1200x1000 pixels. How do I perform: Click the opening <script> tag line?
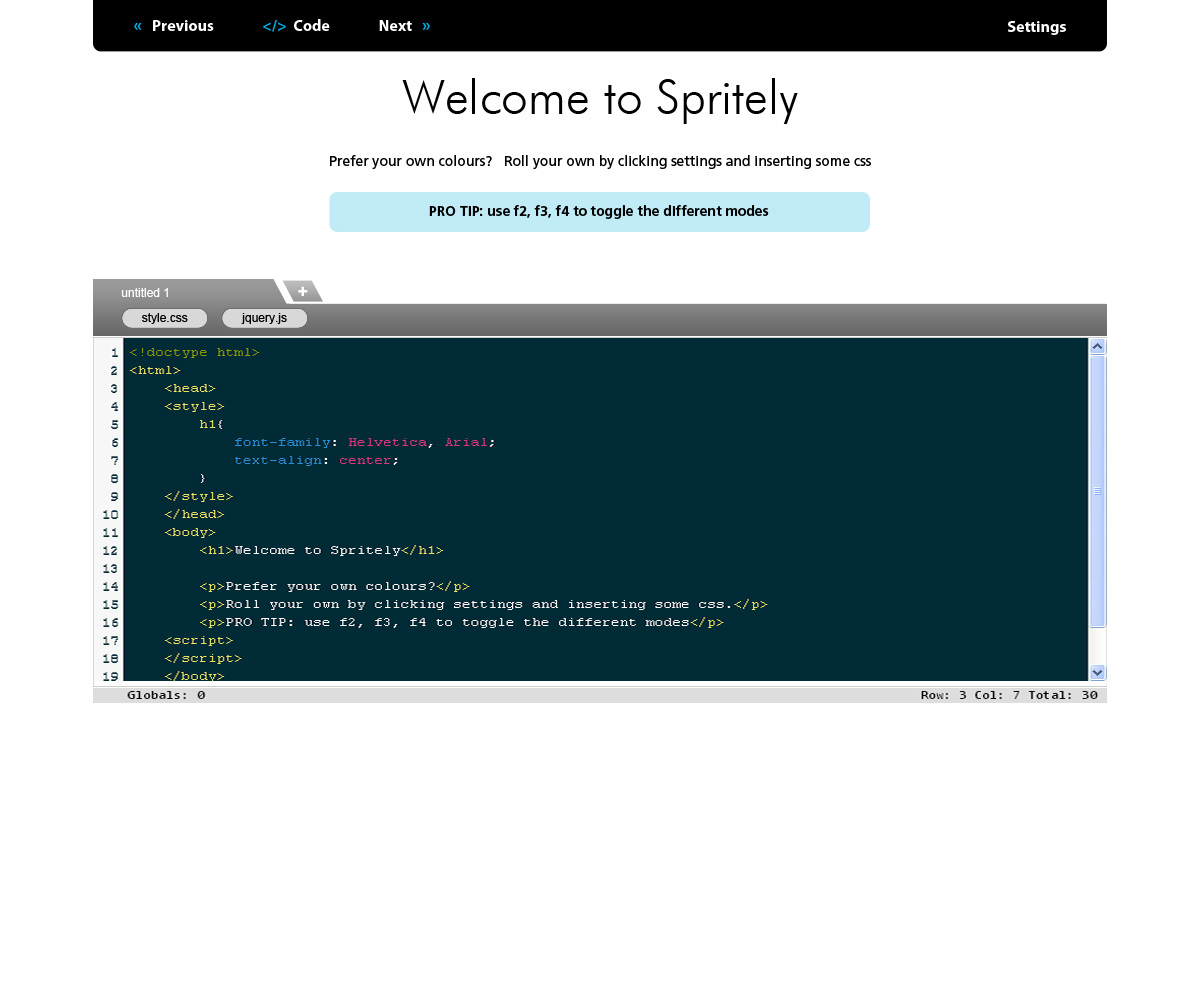pyautogui.click(x=199, y=640)
